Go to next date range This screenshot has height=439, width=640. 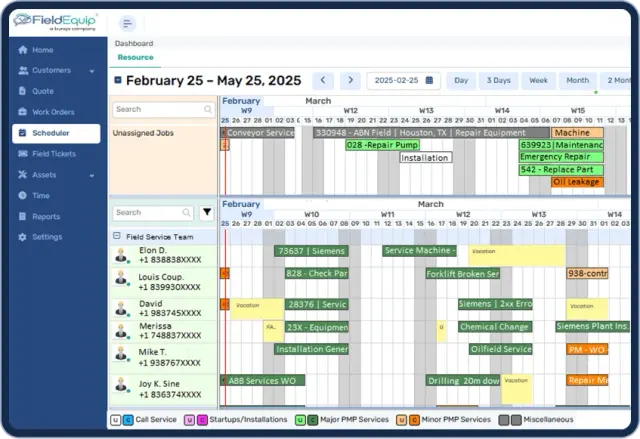point(350,80)
